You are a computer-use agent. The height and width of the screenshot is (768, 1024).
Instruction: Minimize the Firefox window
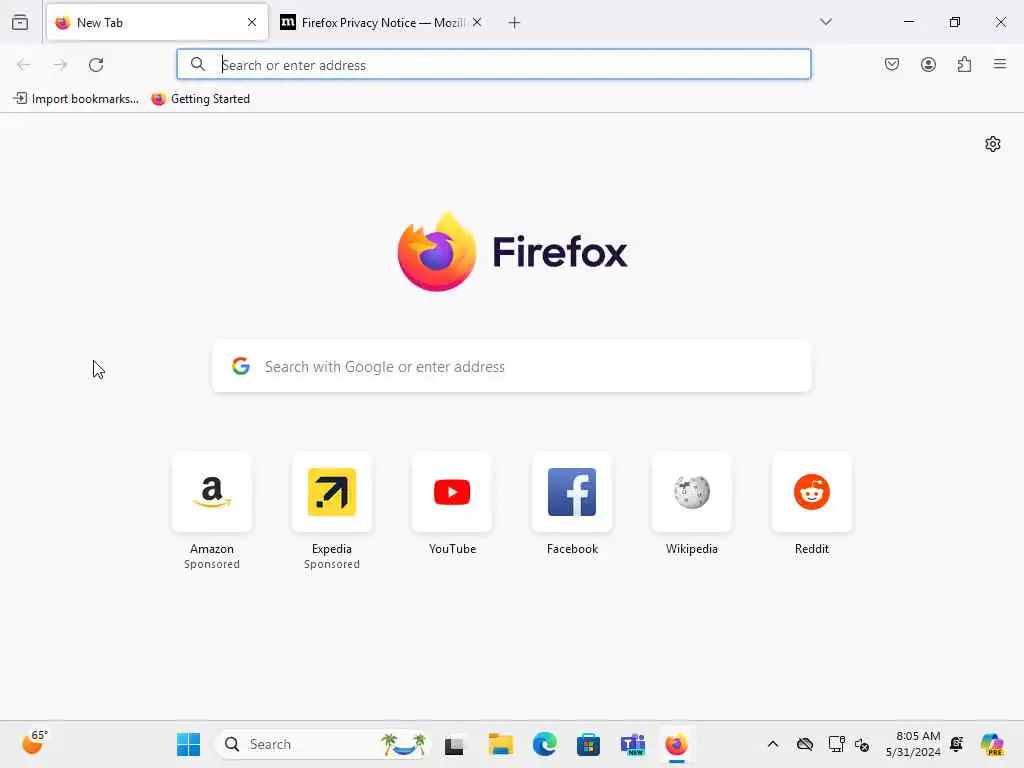(x=909, y=22)
